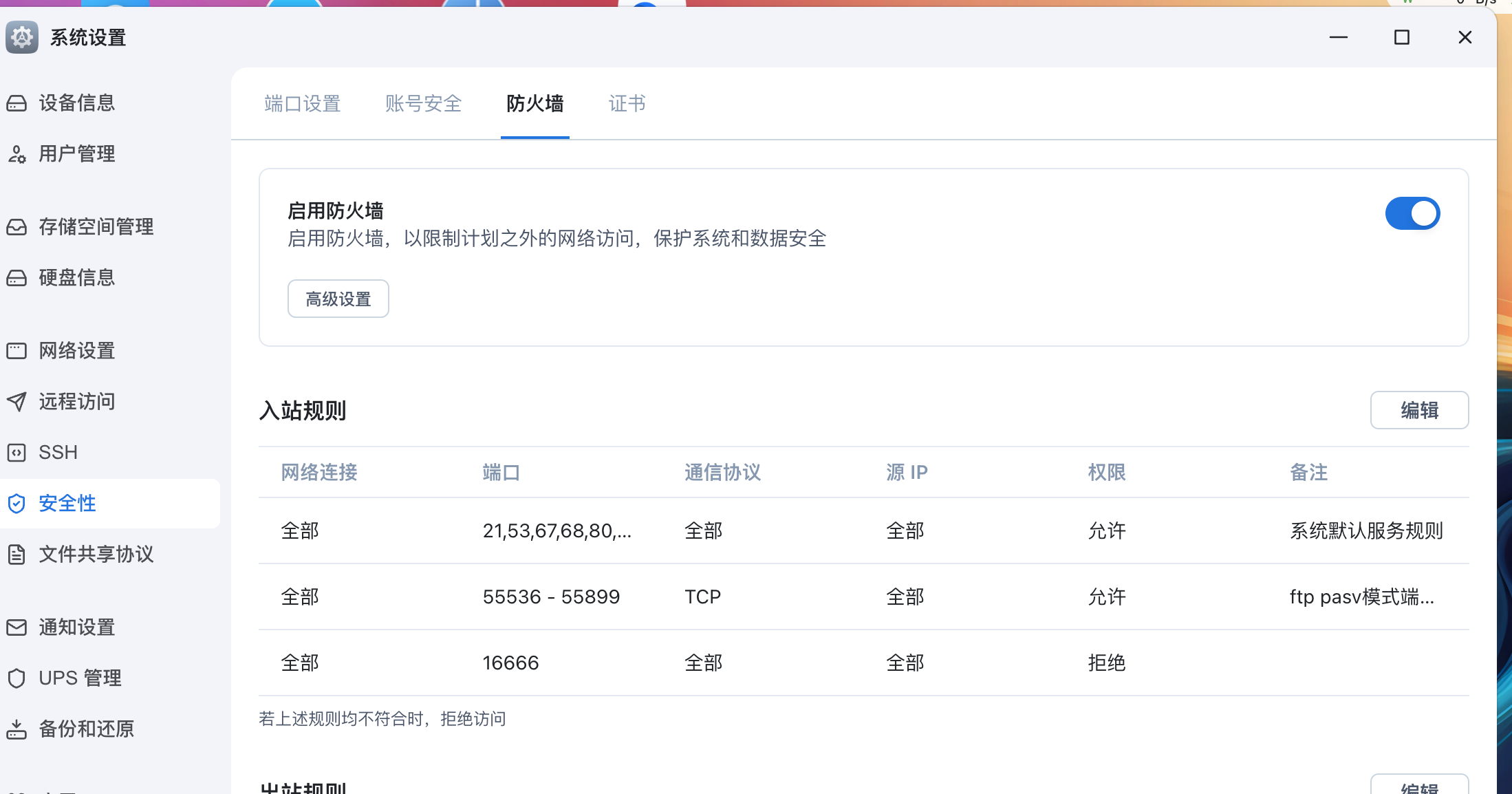
Task: Click the notification settings envelope icon
Action: 17,627
